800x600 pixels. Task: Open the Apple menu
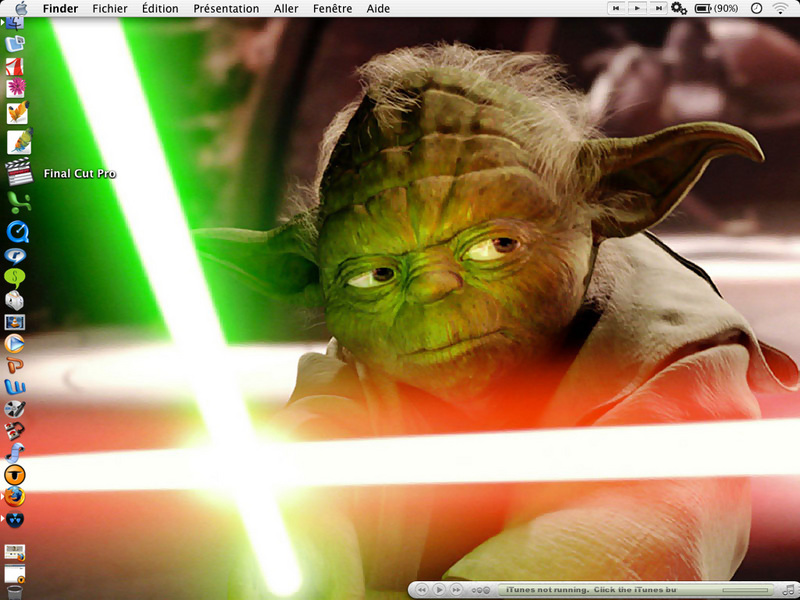click(x=21, y=8)
